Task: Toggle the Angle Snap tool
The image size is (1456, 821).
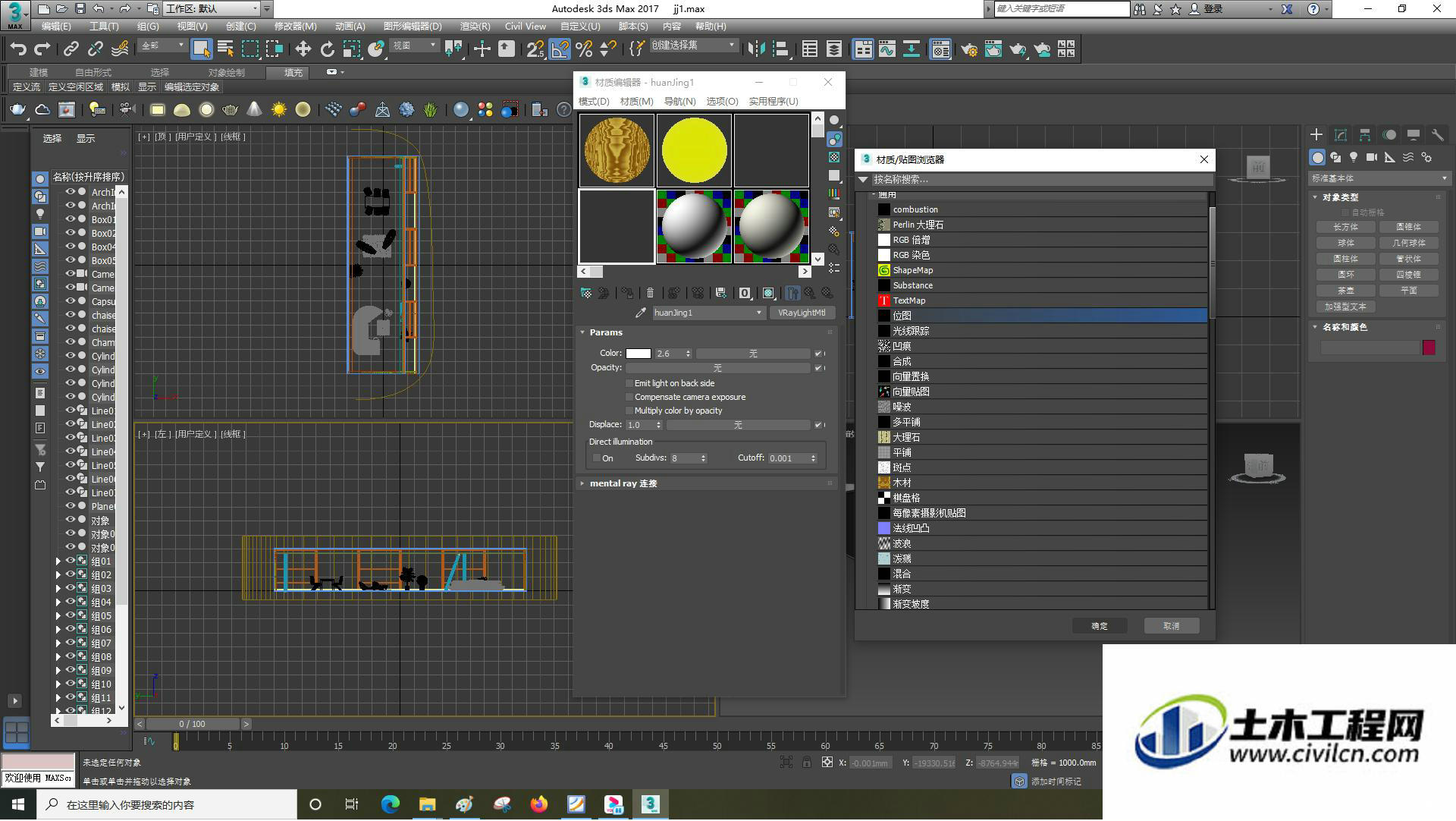Action: pos(560,49)
